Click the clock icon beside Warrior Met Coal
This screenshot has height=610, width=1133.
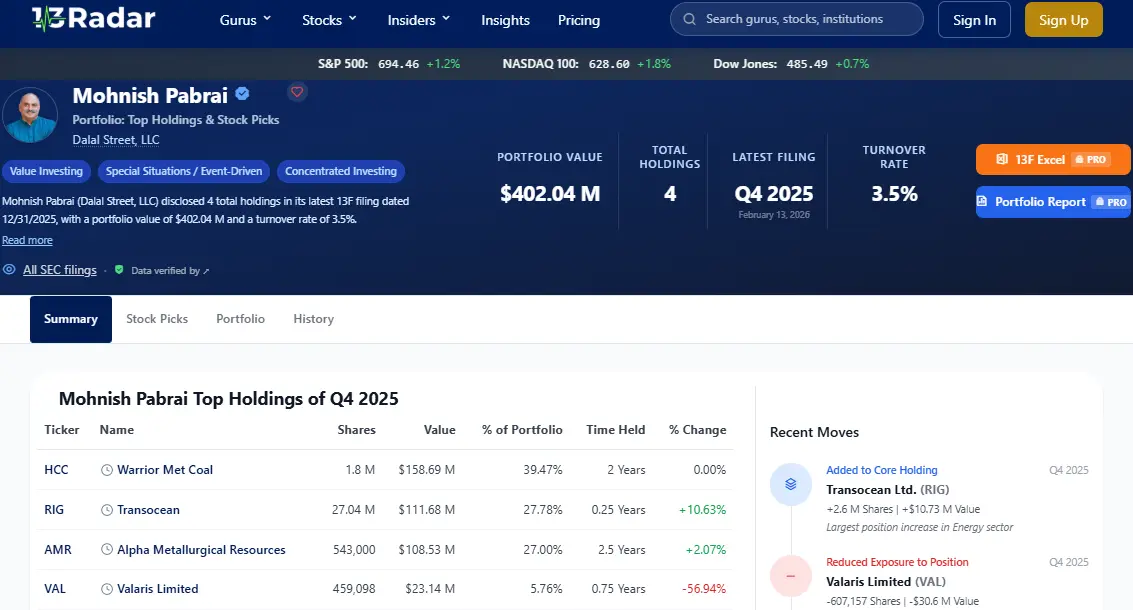pos(107,470)
